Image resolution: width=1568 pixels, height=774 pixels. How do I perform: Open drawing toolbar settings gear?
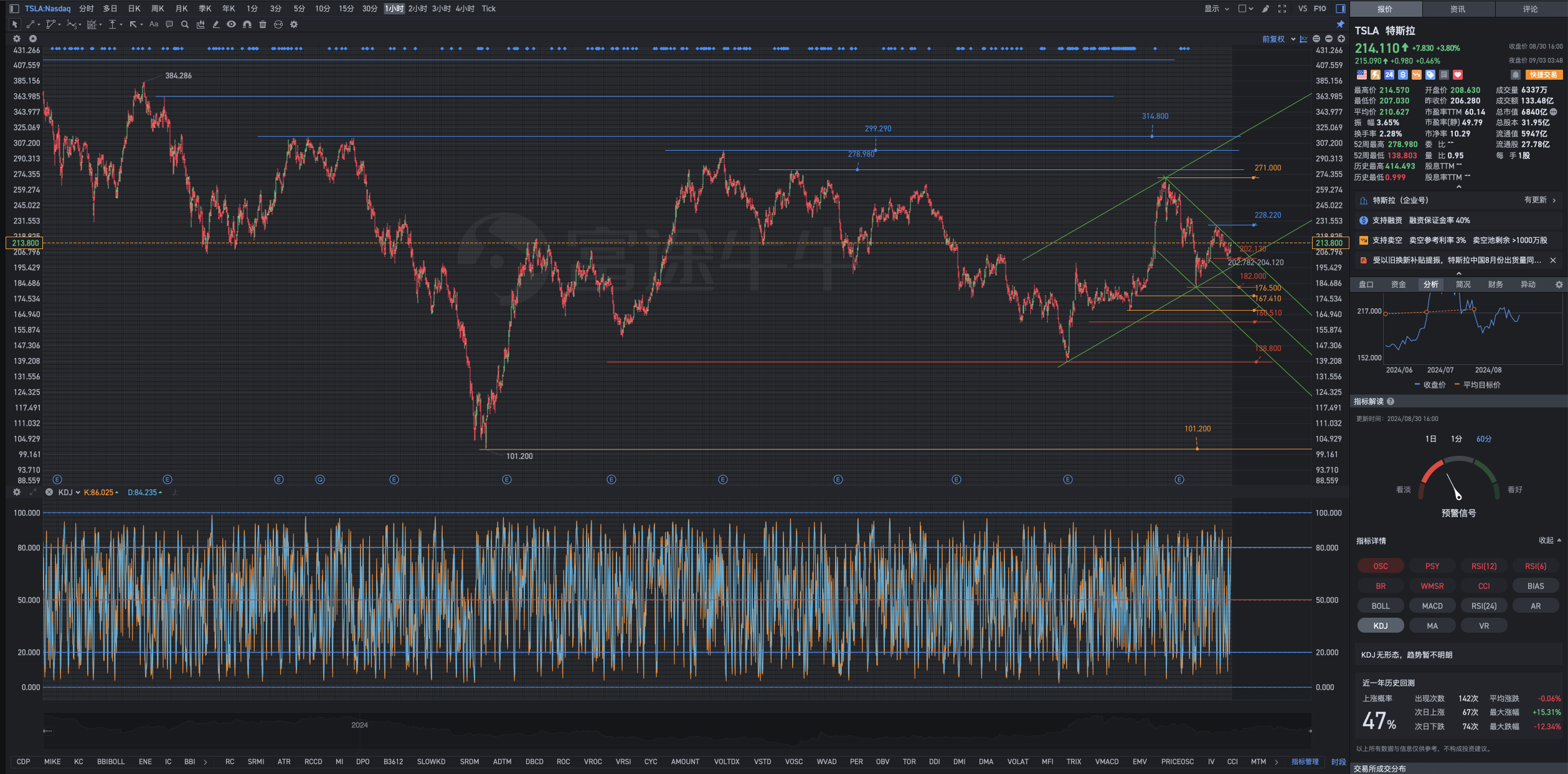[294, 24]
